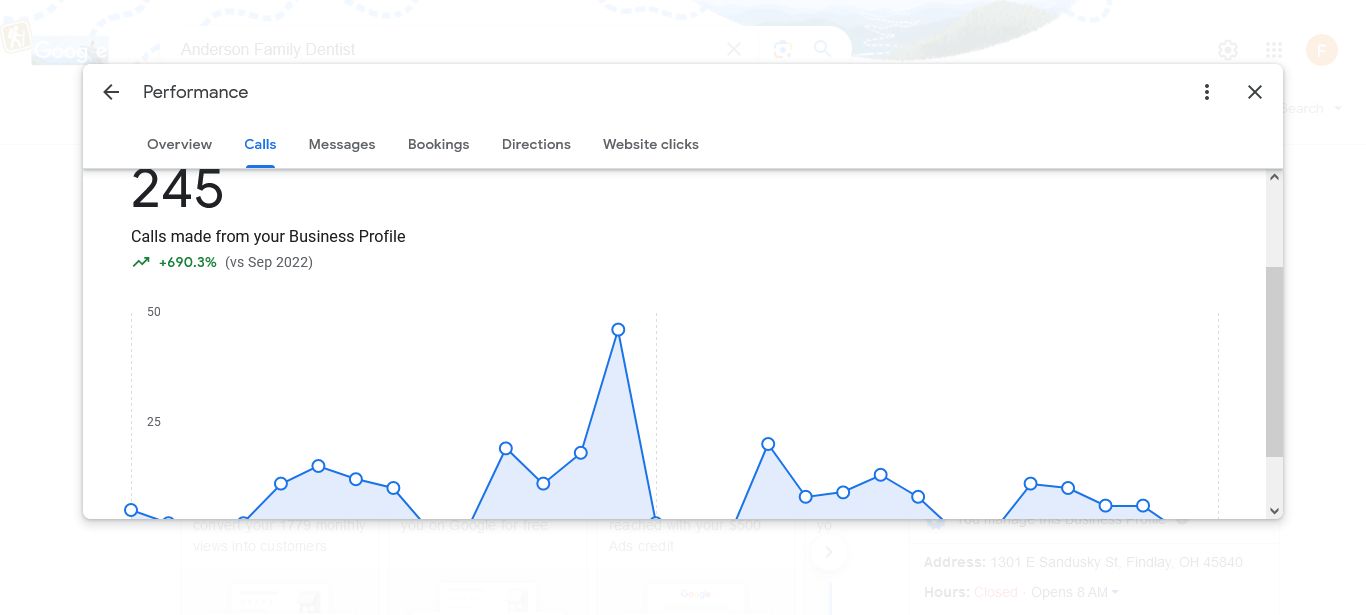Viewport: 1366px width, 615px height.
Task: Expand the hours dropdown 'Opens 8 AM'
Action: coord(1075,592)
